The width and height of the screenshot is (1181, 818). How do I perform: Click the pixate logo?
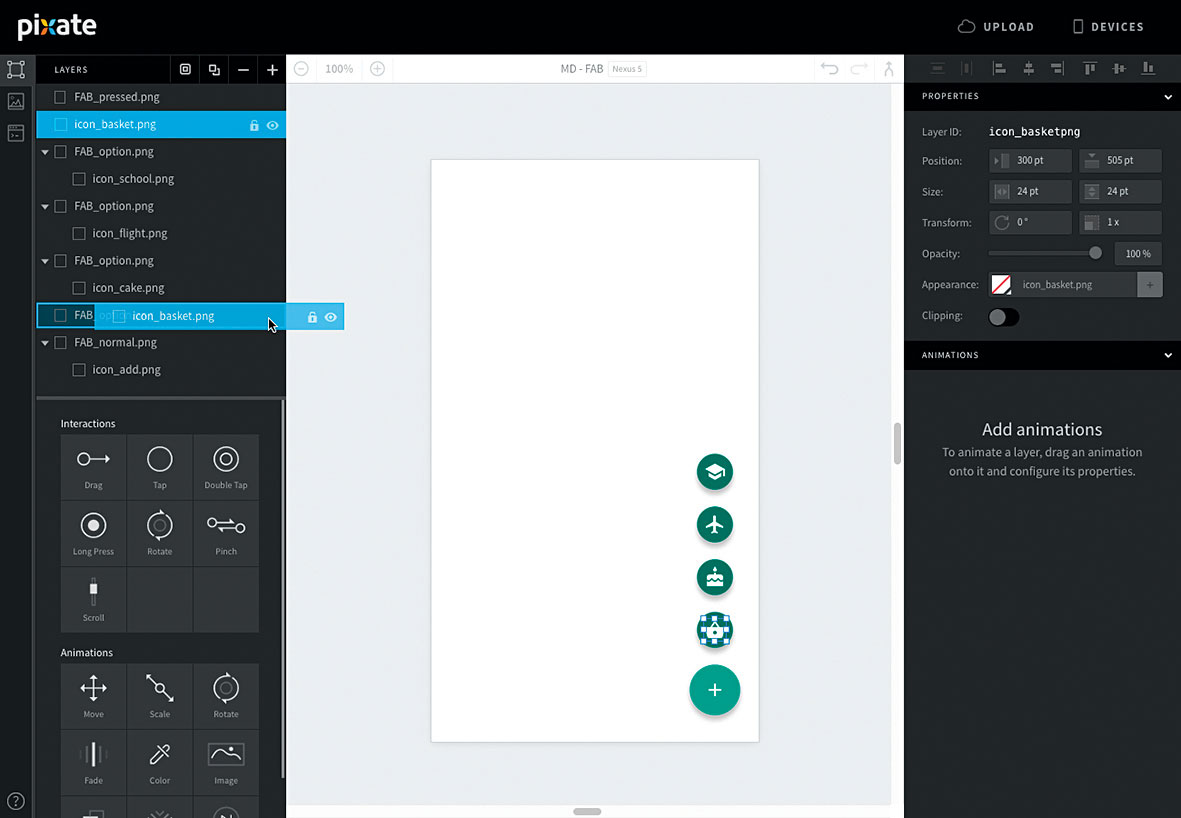[57, 26]
